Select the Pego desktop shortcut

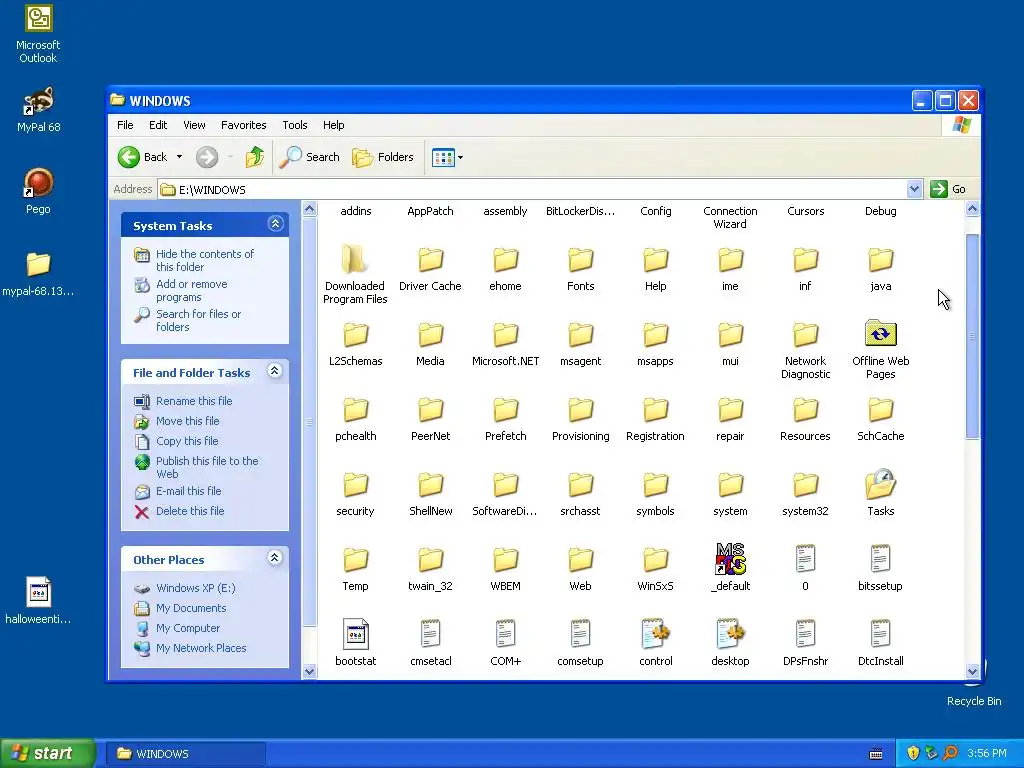(x=38, y=191)
